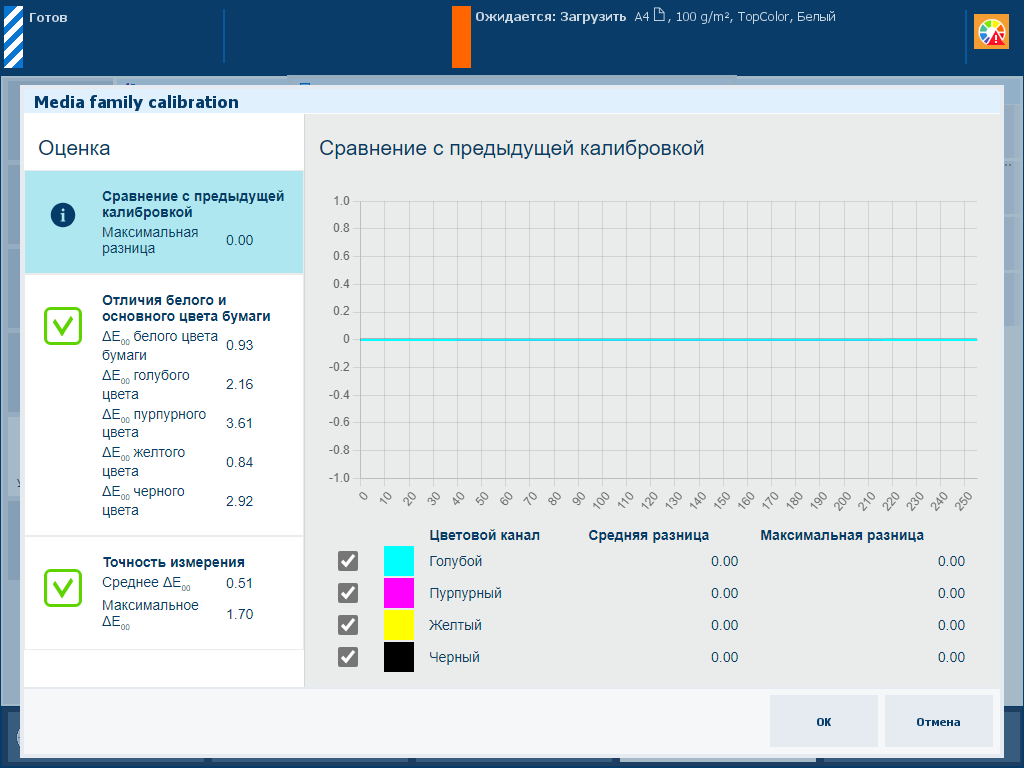The width and height of the screenshot is (1024, 768).
Task: Click the striped printer status icon
Action: pos(14,37)
